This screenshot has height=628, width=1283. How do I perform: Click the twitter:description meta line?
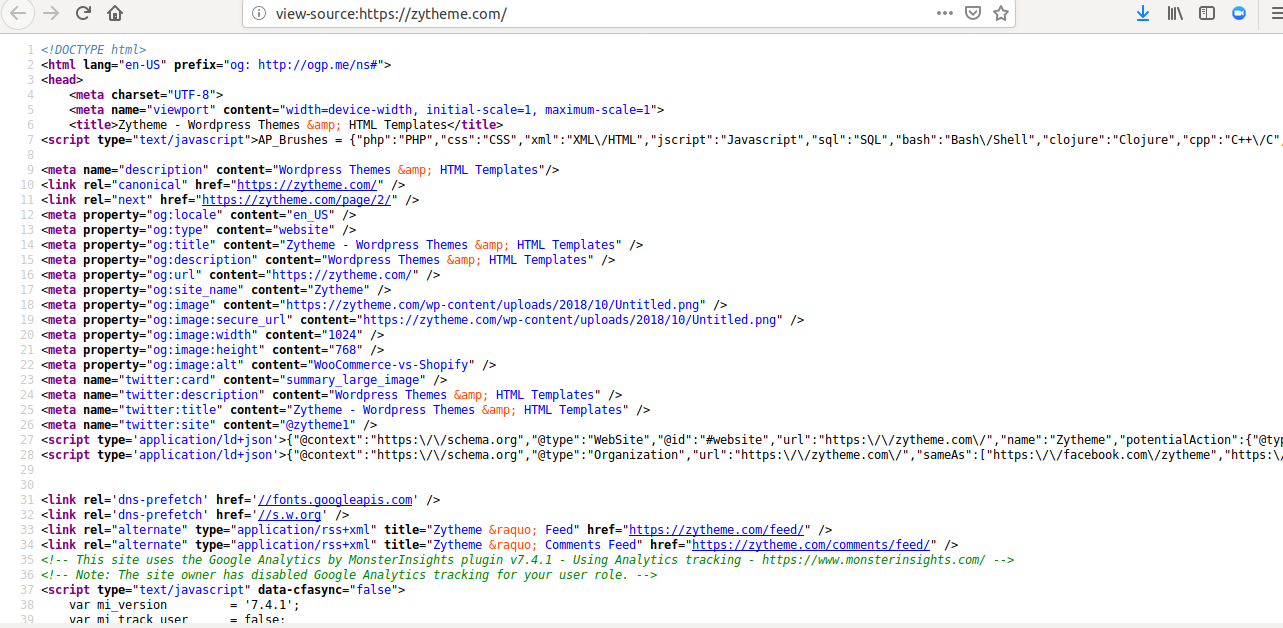coord(332,395)
